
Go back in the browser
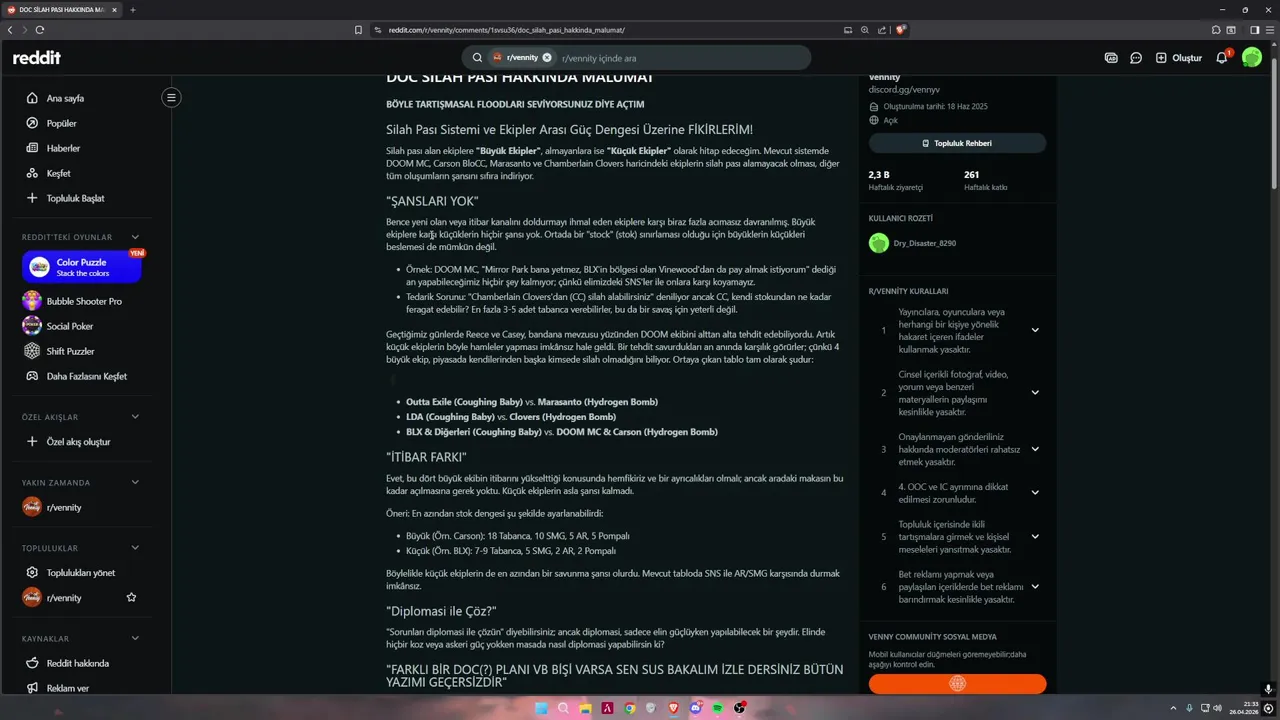11,30
